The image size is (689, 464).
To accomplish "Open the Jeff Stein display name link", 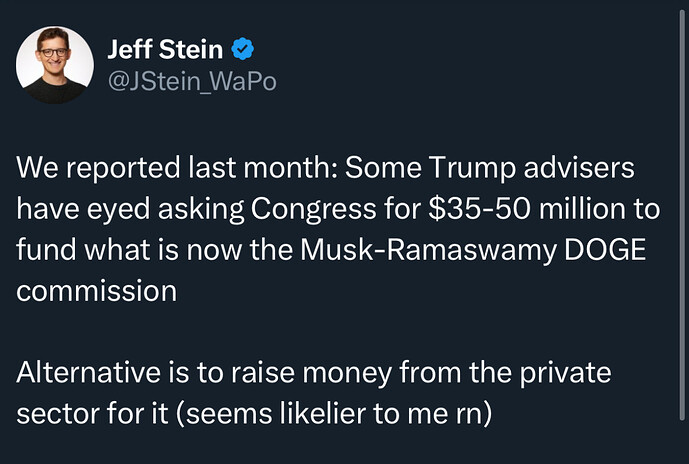I will pyautogui.click(x=164, y=49).
